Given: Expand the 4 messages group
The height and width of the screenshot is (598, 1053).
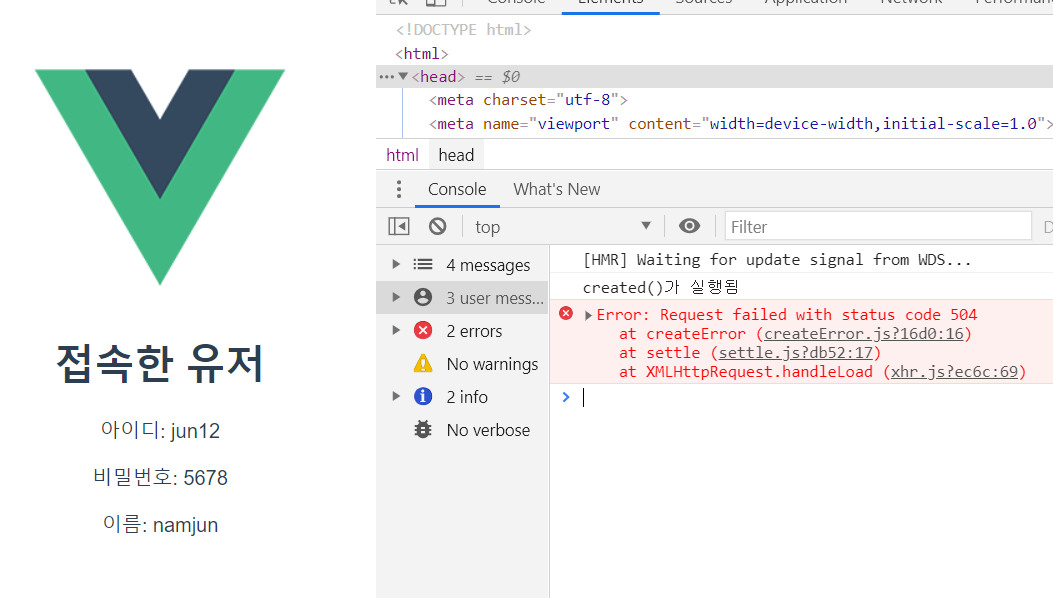Looking at the screenshot, I should coord(396,264).
